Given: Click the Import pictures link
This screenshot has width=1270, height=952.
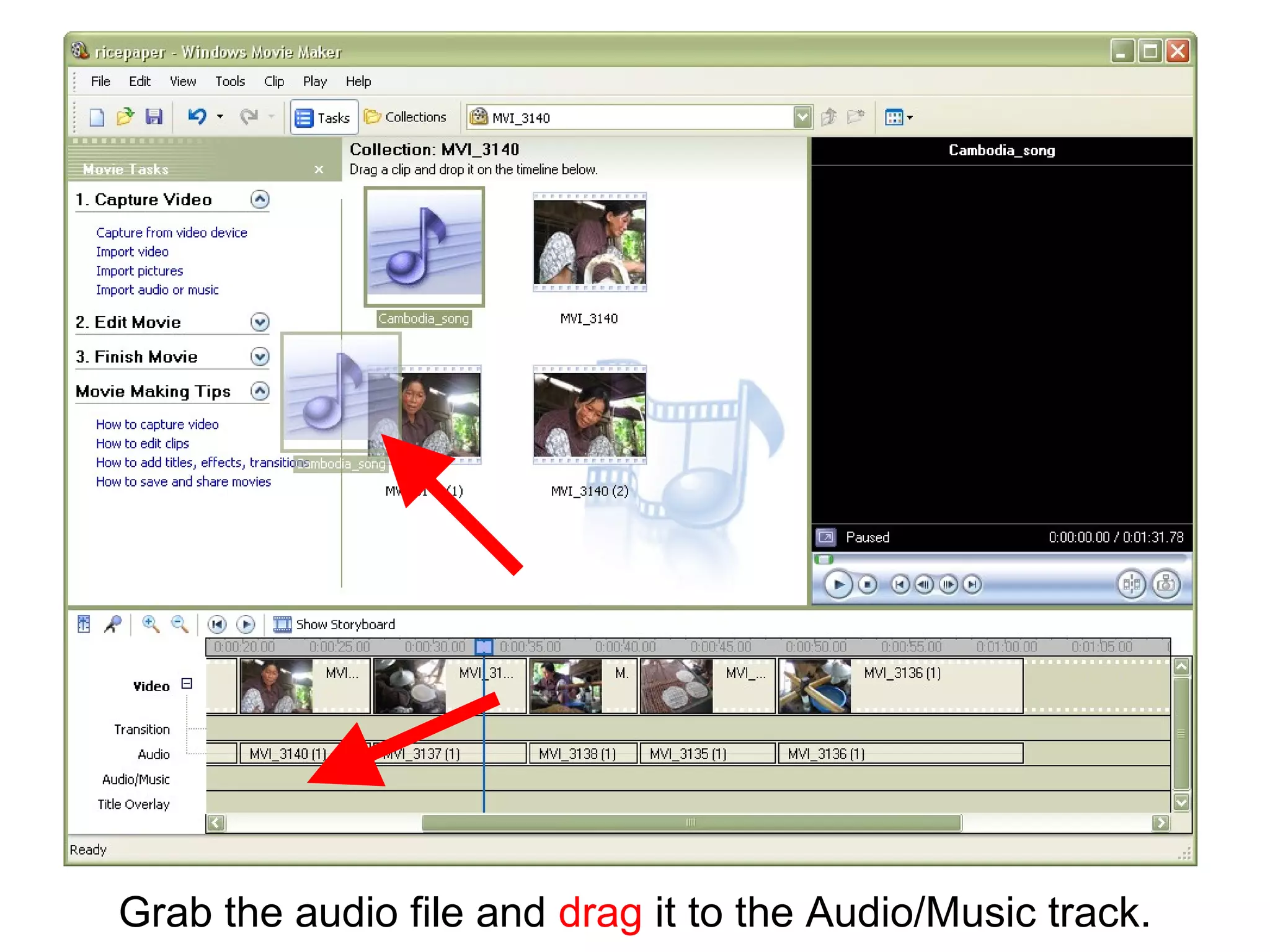Looking at the screenshot, I should [x=140, y=271].
